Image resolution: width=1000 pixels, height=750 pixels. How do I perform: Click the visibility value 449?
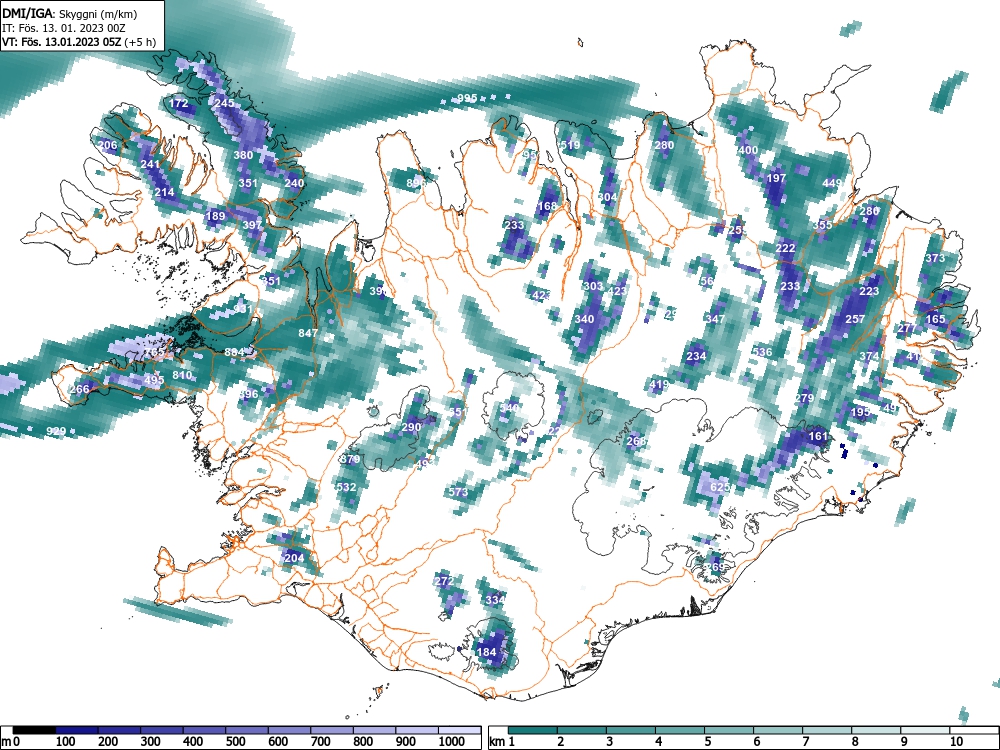(832, 183)
